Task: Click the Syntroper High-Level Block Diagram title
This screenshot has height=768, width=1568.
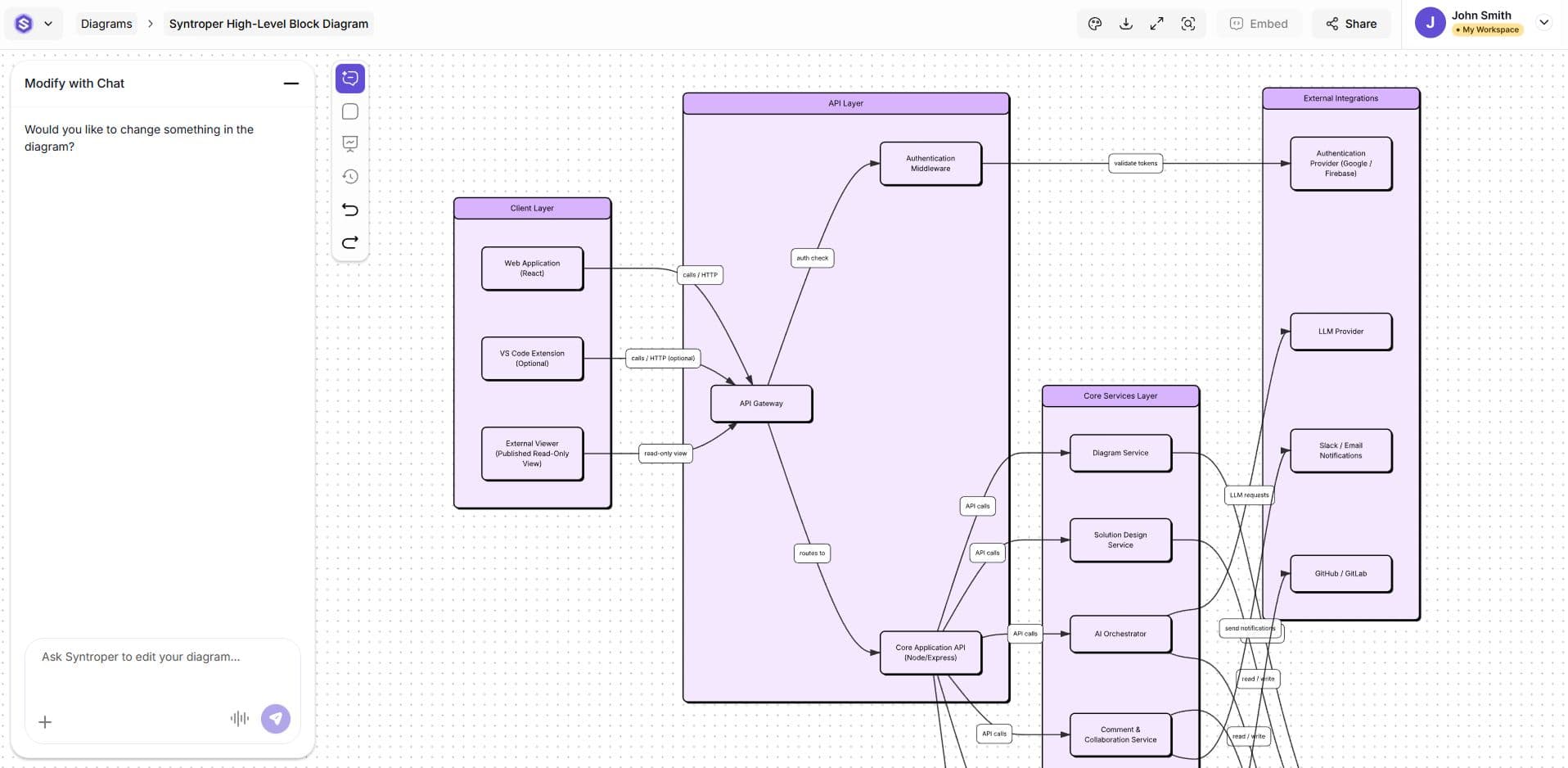Action: coord(268,24)
